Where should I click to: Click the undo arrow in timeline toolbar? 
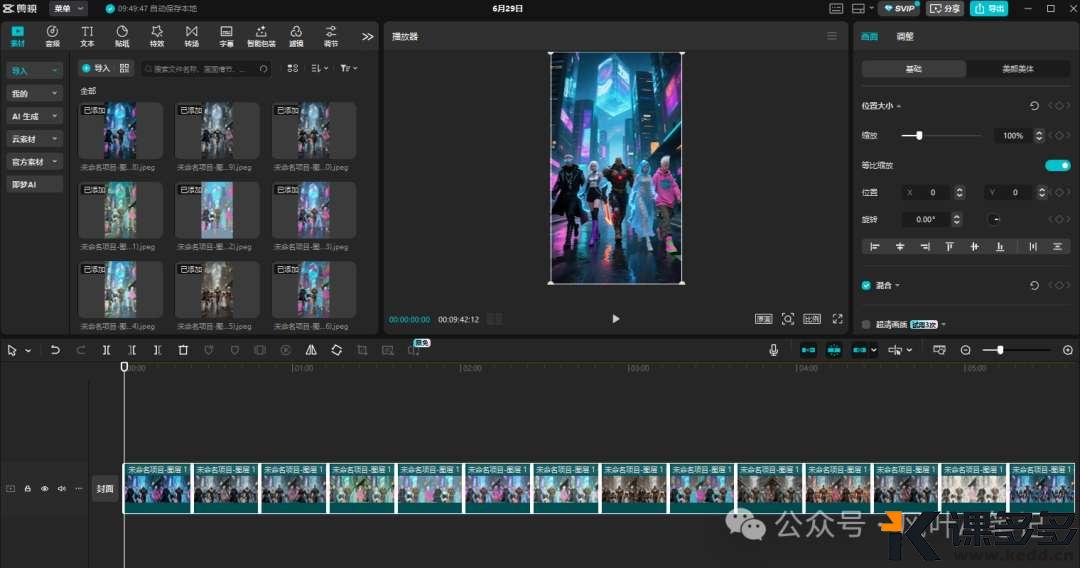tap(55, 350)
